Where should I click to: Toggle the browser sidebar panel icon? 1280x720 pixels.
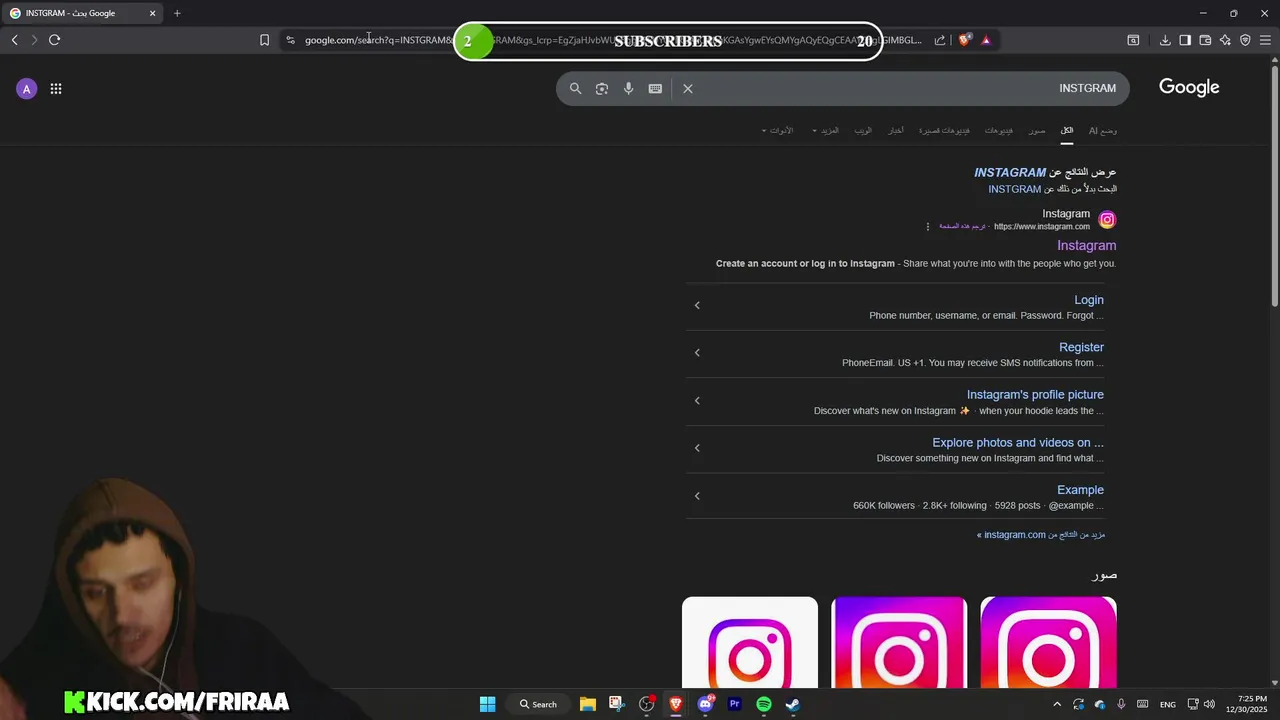pos(1185,40)
